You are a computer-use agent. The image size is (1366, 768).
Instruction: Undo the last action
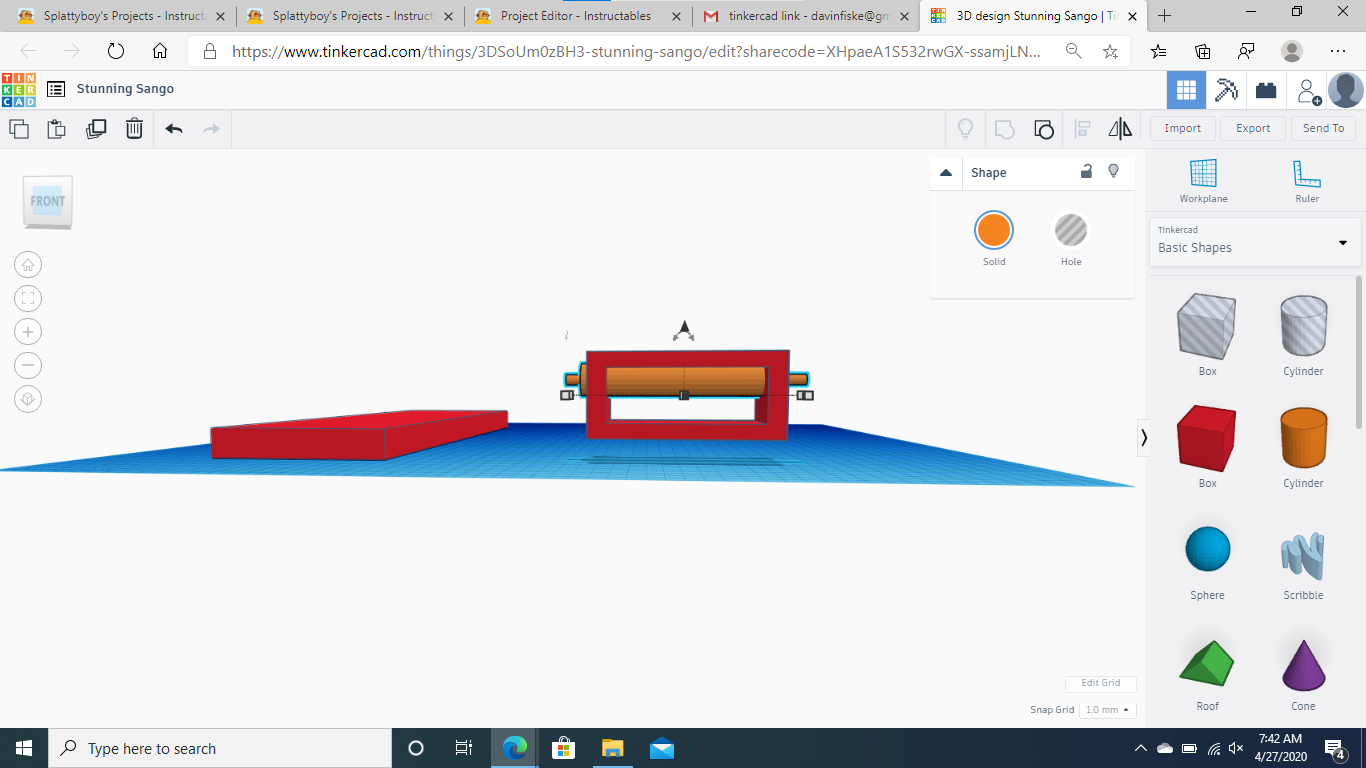point(174,128)
